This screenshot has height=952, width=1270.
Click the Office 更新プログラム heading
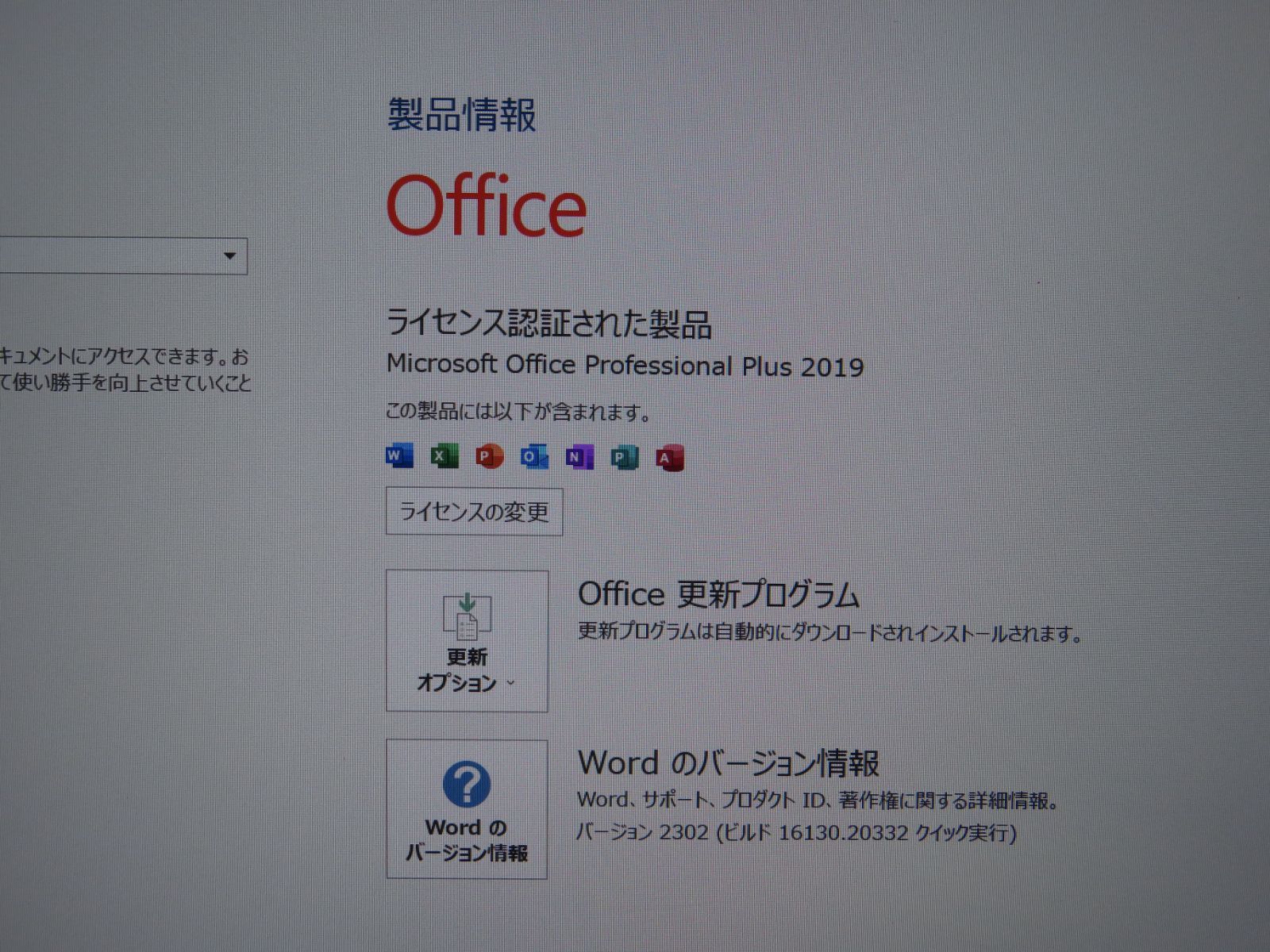tap(719, 594)
